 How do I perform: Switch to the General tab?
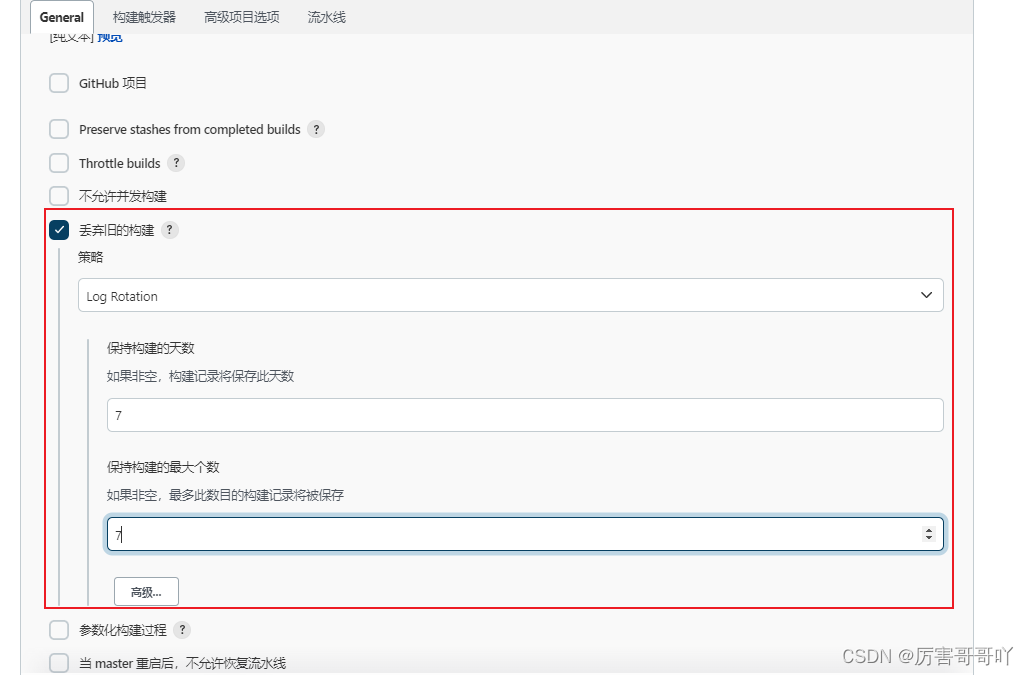click(62, 17)
